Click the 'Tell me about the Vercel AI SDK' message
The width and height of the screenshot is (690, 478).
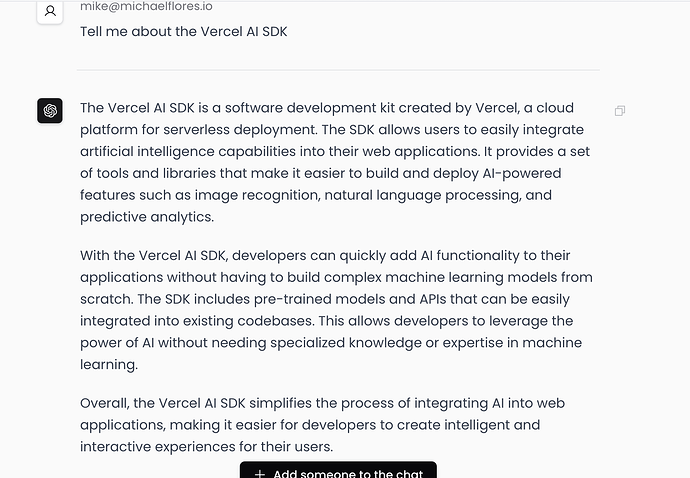(184, 32)
